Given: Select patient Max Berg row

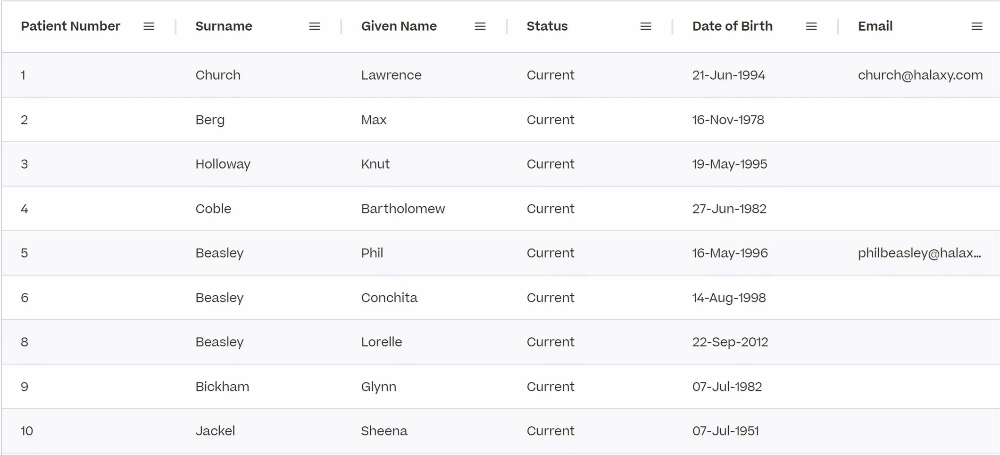Looking at the screenshot, I should (x=501, y=119).
